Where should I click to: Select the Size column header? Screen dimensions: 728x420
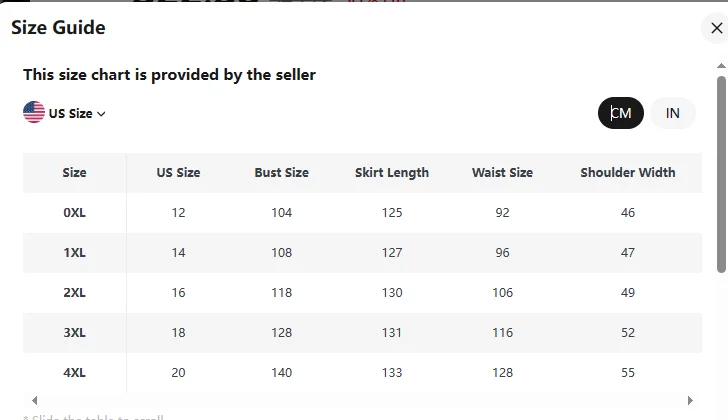(74, 173)
